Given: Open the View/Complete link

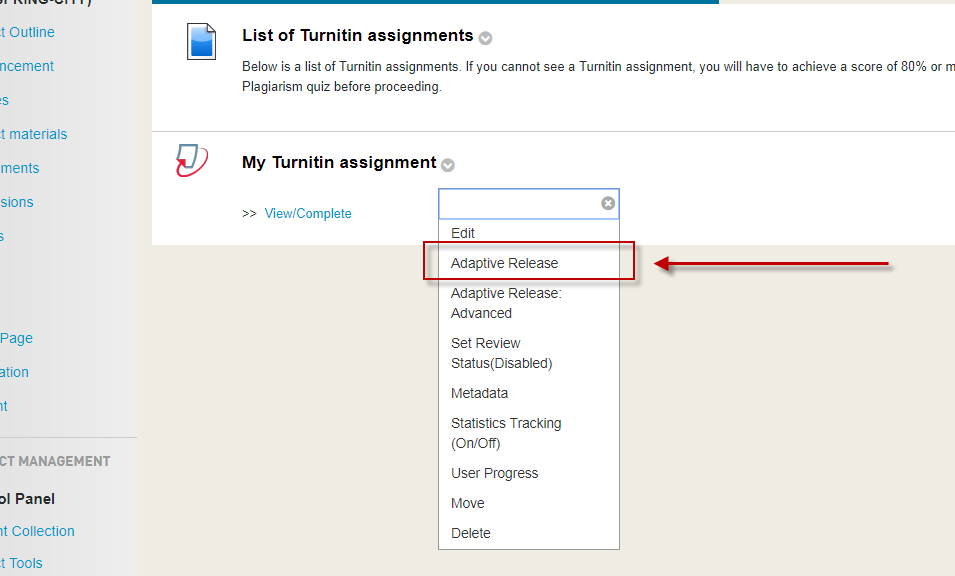Looking at the screenshot, I should point(308,213).
